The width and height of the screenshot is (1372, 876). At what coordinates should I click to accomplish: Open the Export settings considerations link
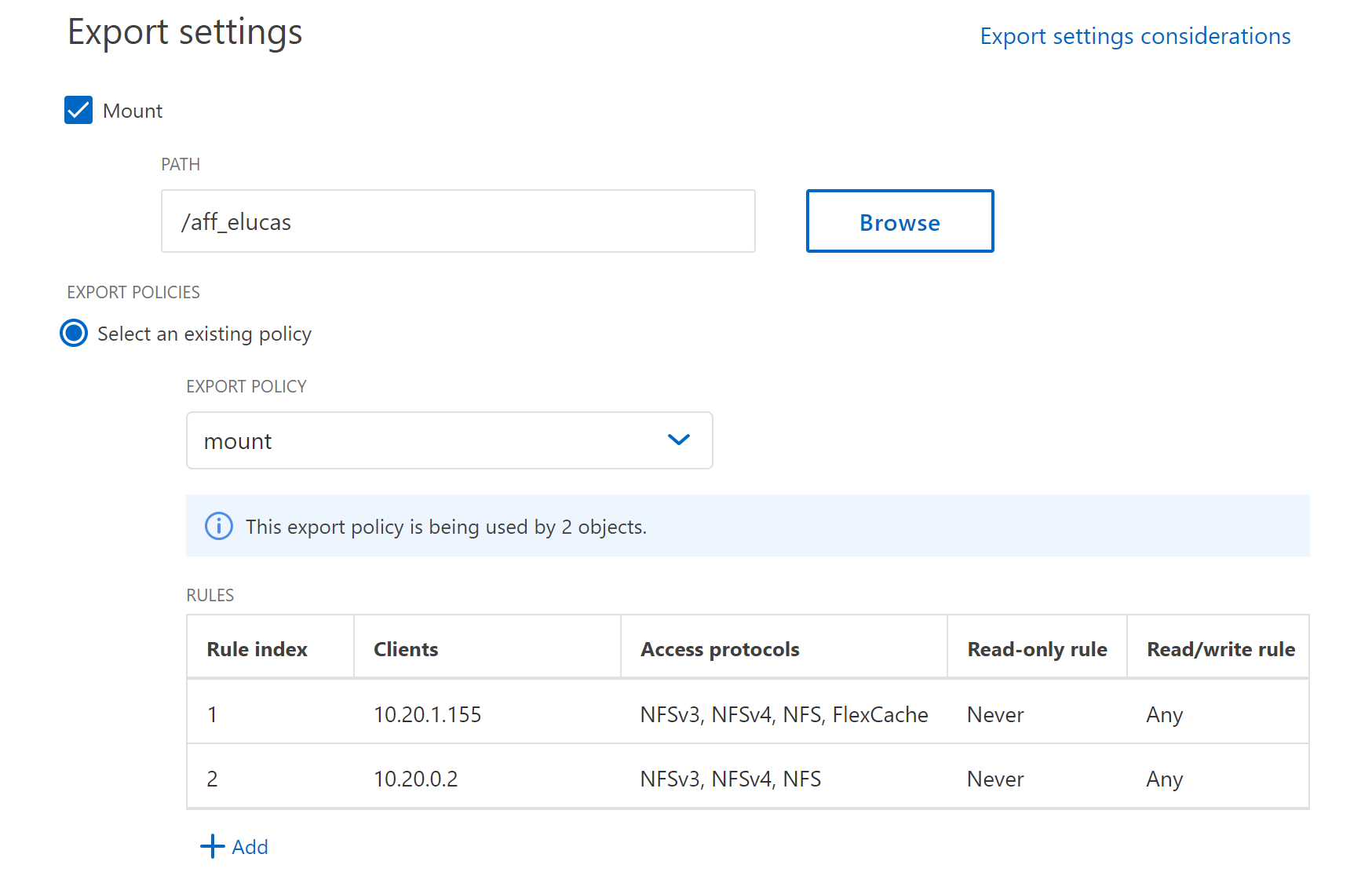pos(1134,36)
